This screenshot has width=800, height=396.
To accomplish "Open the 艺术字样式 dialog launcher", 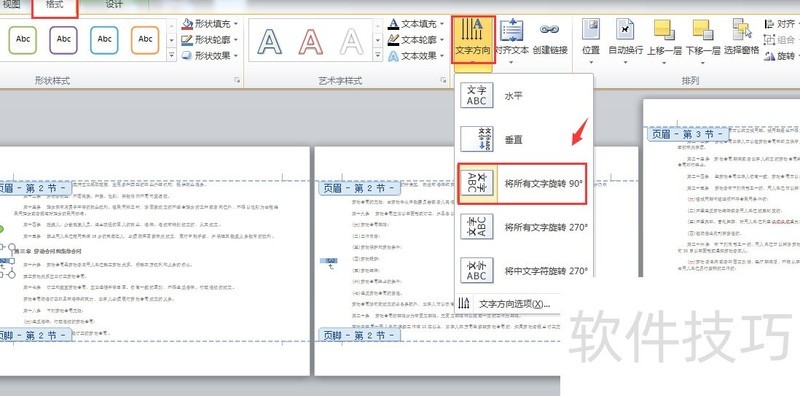I will click(443, 80).
